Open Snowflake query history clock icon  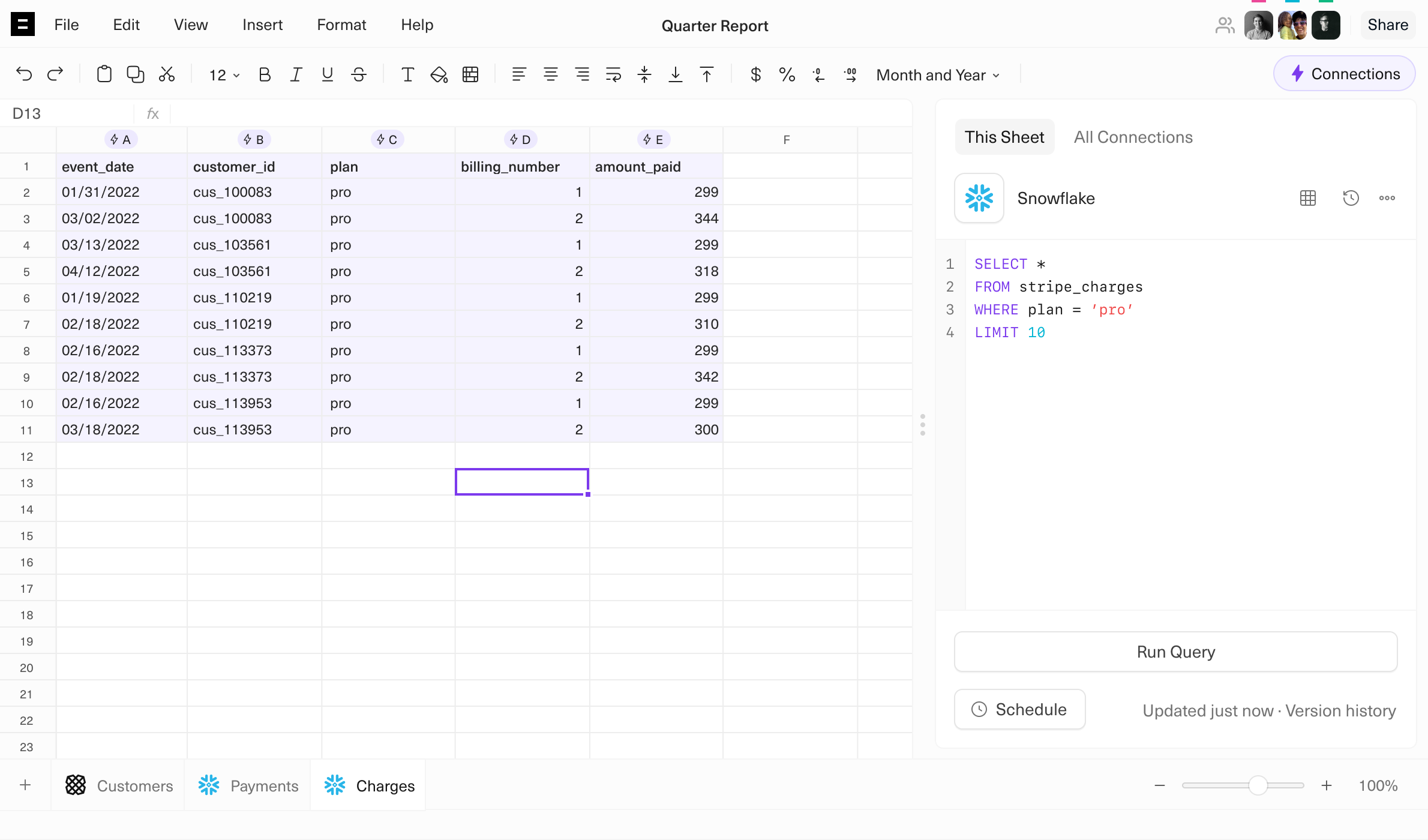click(x=1351, y=198)
